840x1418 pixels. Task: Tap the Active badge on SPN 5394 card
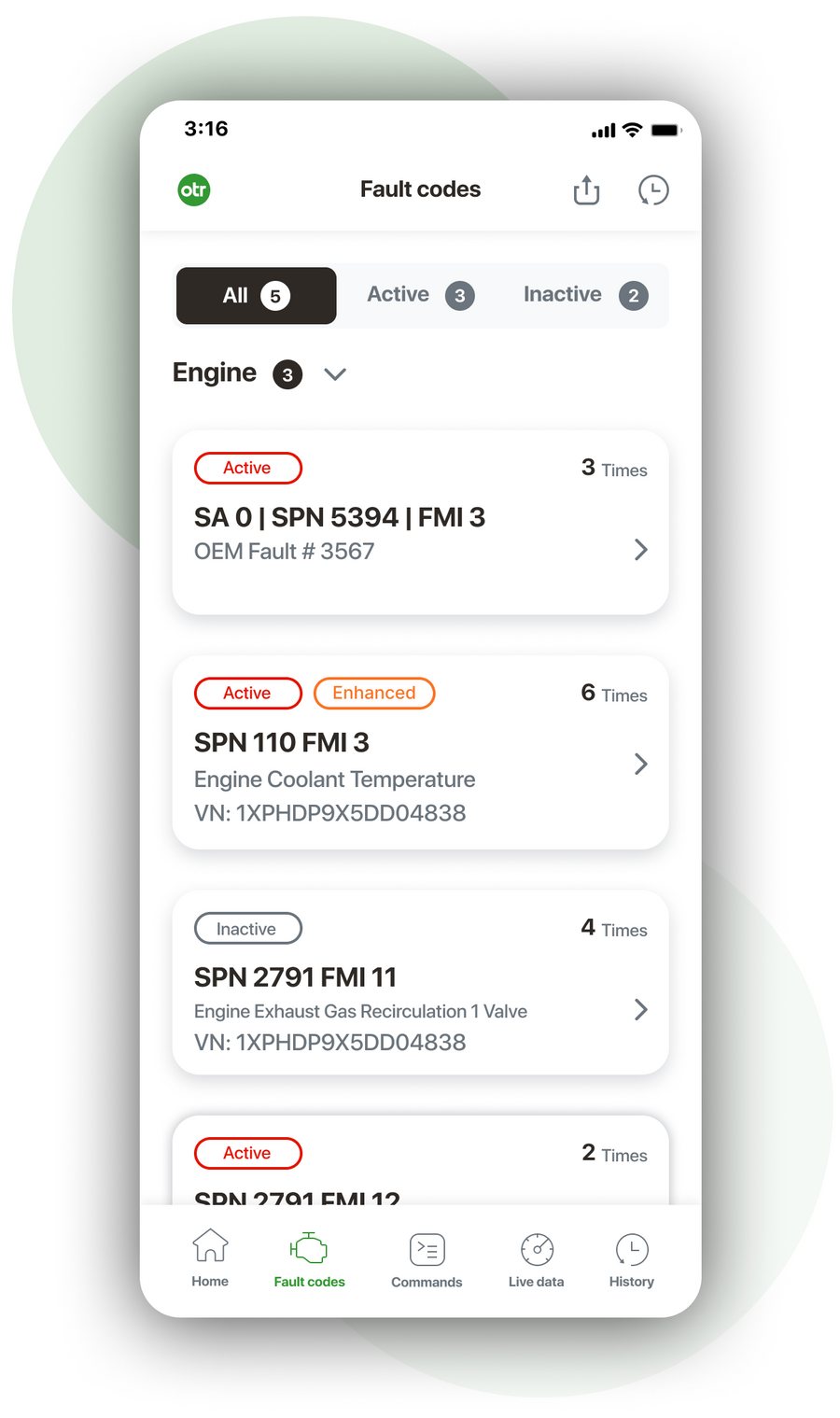pyautogui.click(x=247, y=468)
